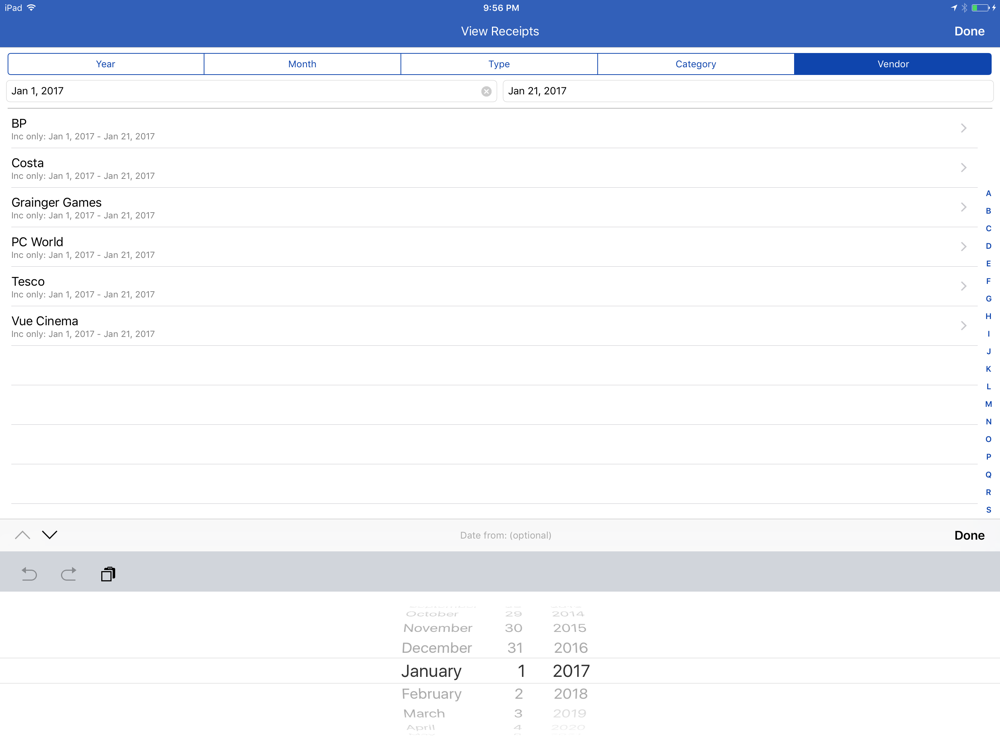1000x750 pixels.
Task: Jump to letter T... letter R in index
Action: point(989,492)
